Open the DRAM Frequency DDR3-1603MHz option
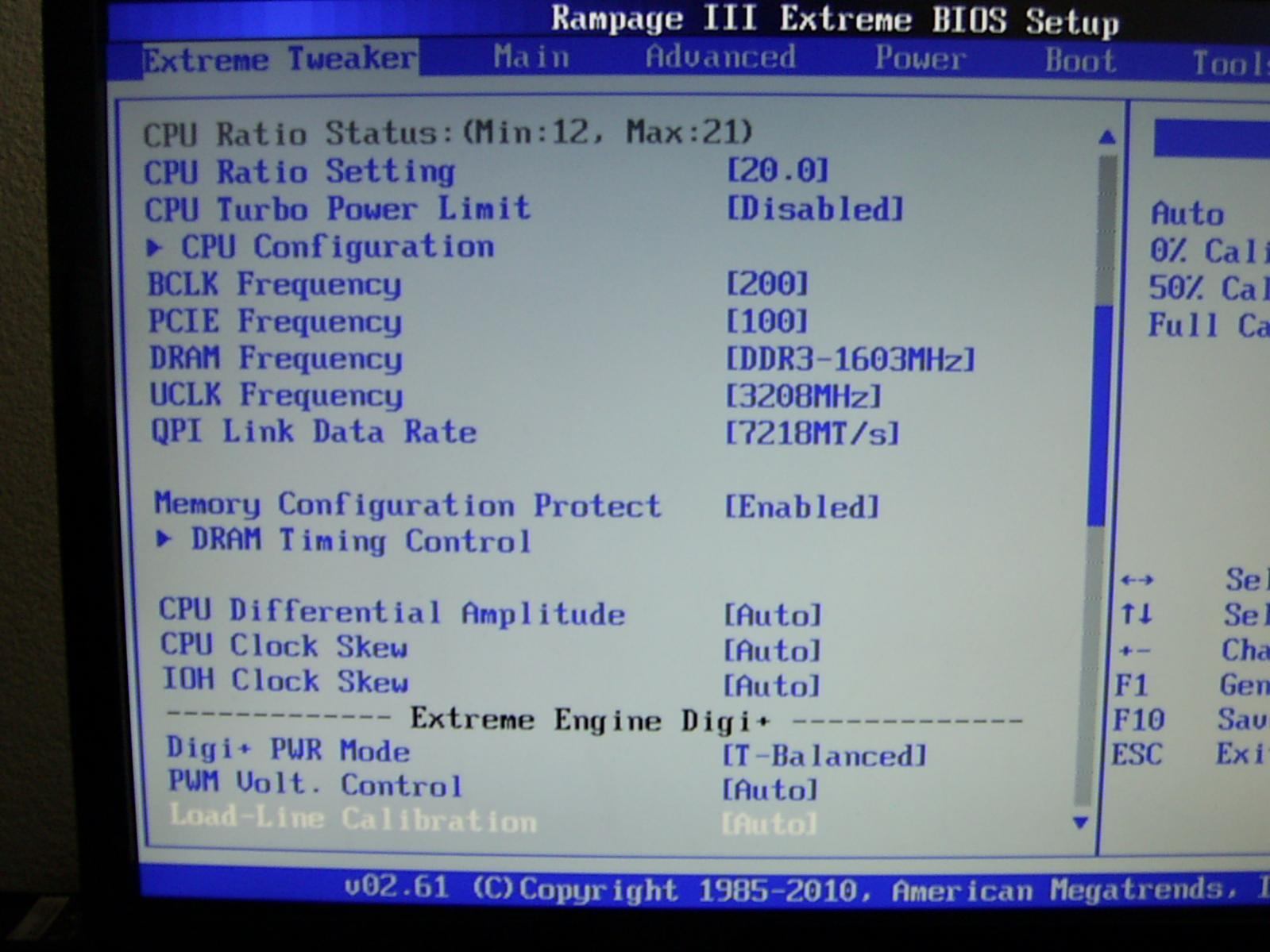 (850, 360)
